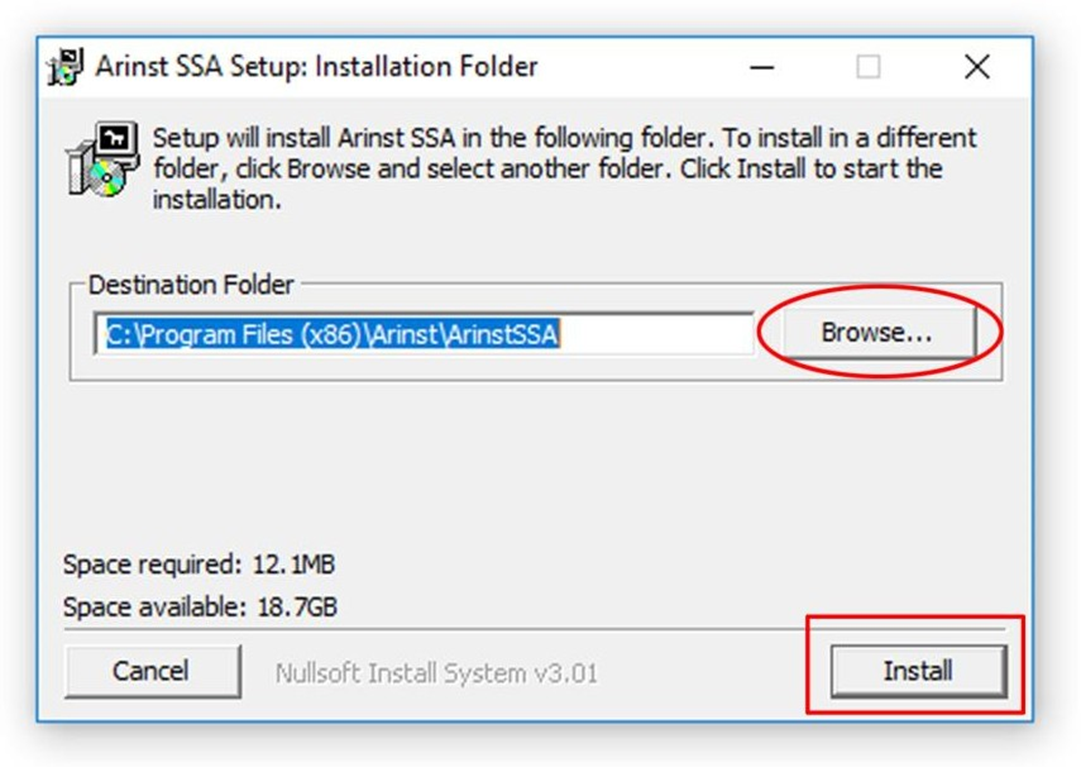Close the setup dialog with the X
Image resolution: width=1081 pixels, height=767 pixels.
click(976, 68)
